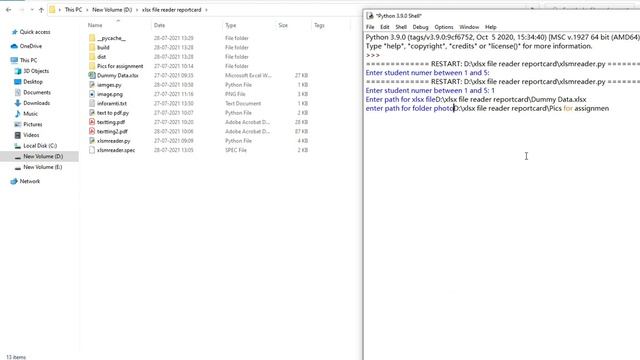The height and width of the screenshot is (360, 640).
Task: Open the Debug menu in Python Shell
Action: point(420,27)
